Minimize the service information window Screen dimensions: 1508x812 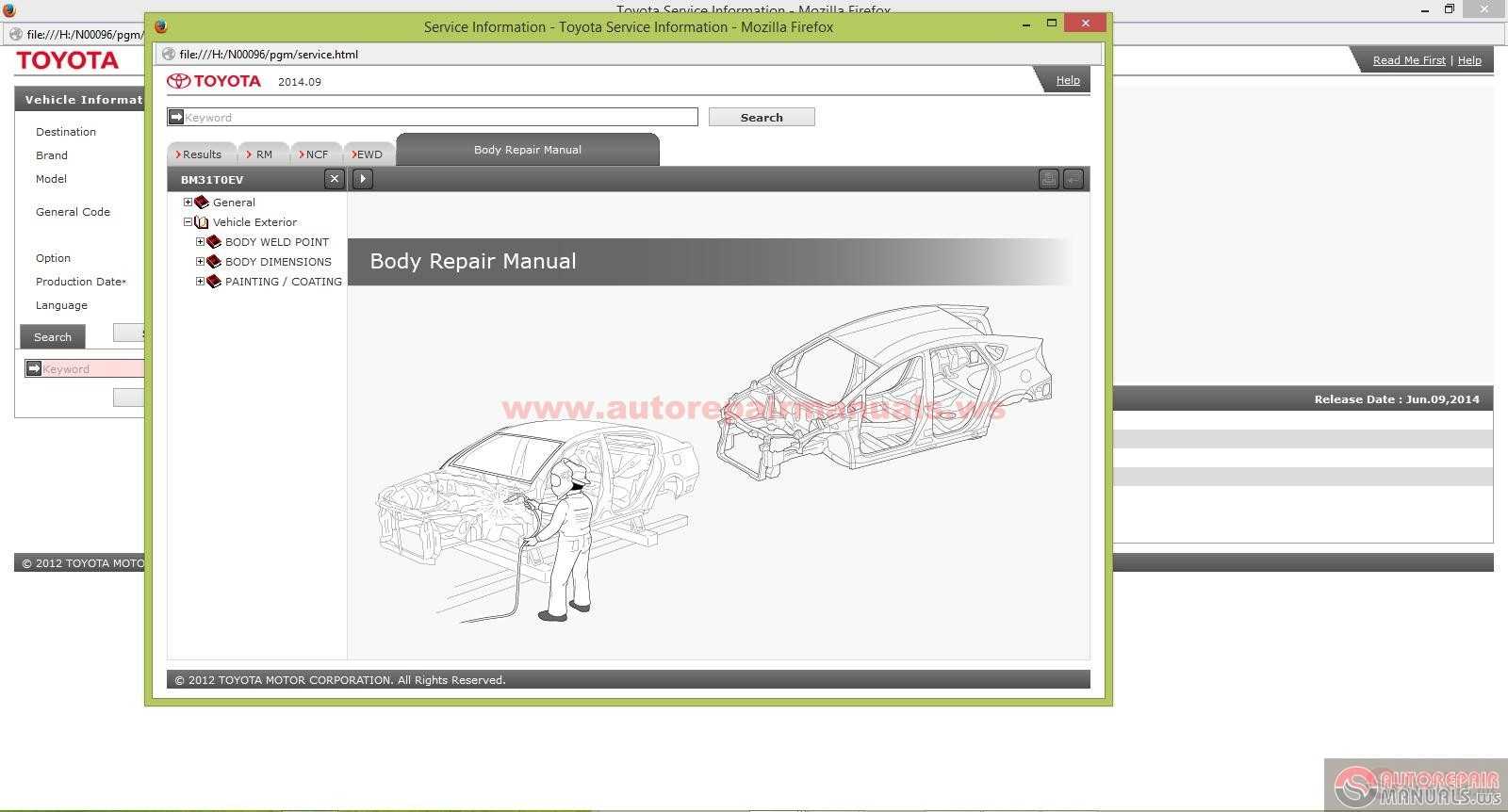(1025, 25)
